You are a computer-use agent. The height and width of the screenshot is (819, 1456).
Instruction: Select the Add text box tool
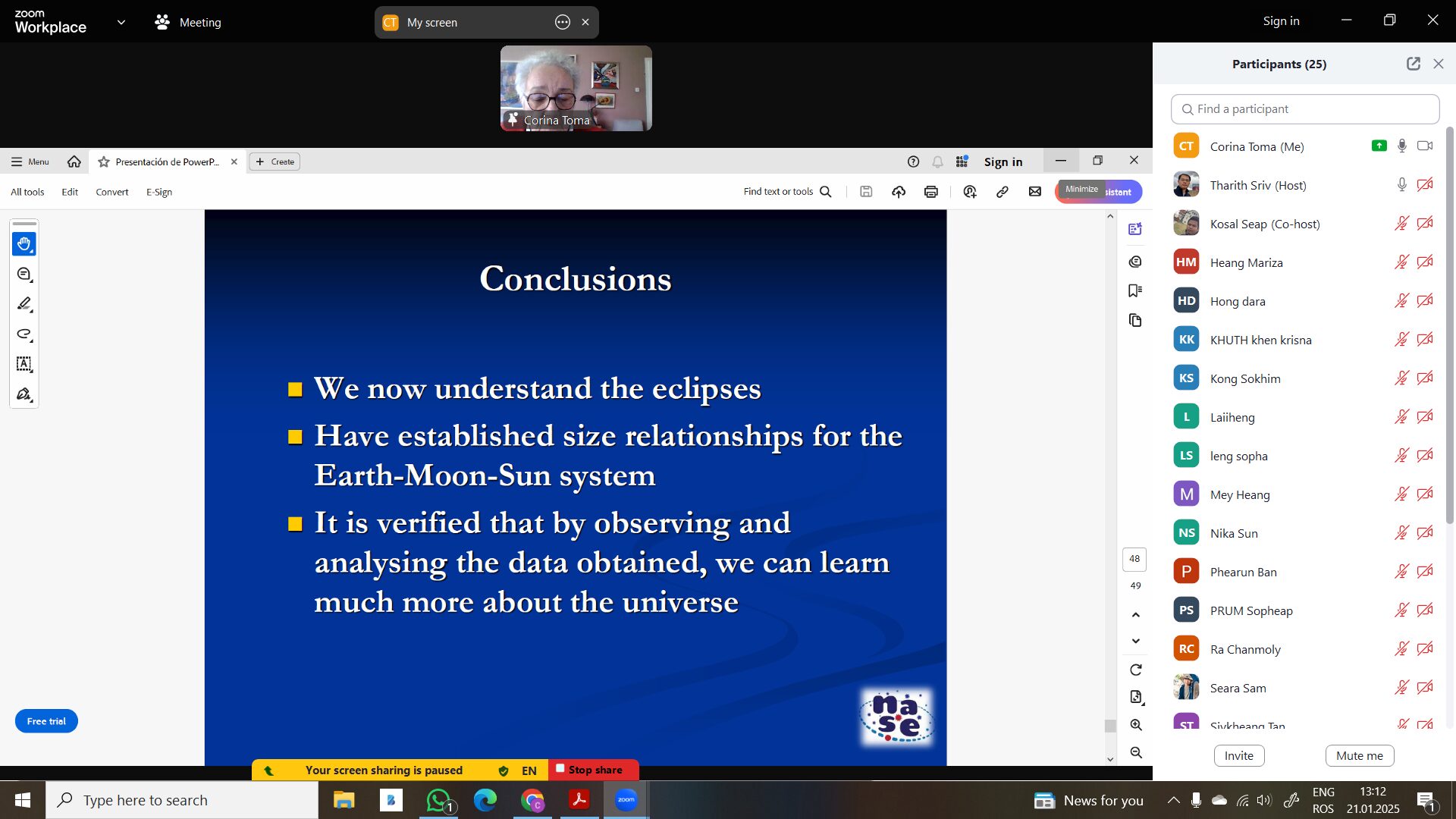(24, 365)
